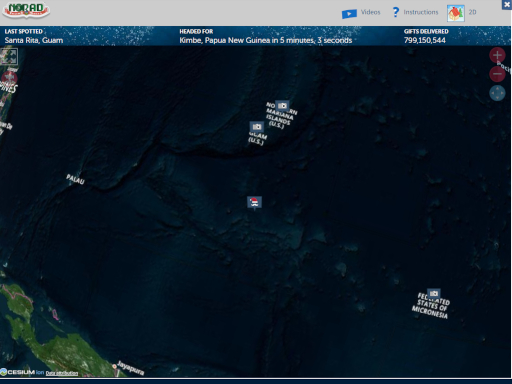Screen dimensions: 512x384
Task: Click the Federated States of Micronesia label
Action: [x=431, y=307]
